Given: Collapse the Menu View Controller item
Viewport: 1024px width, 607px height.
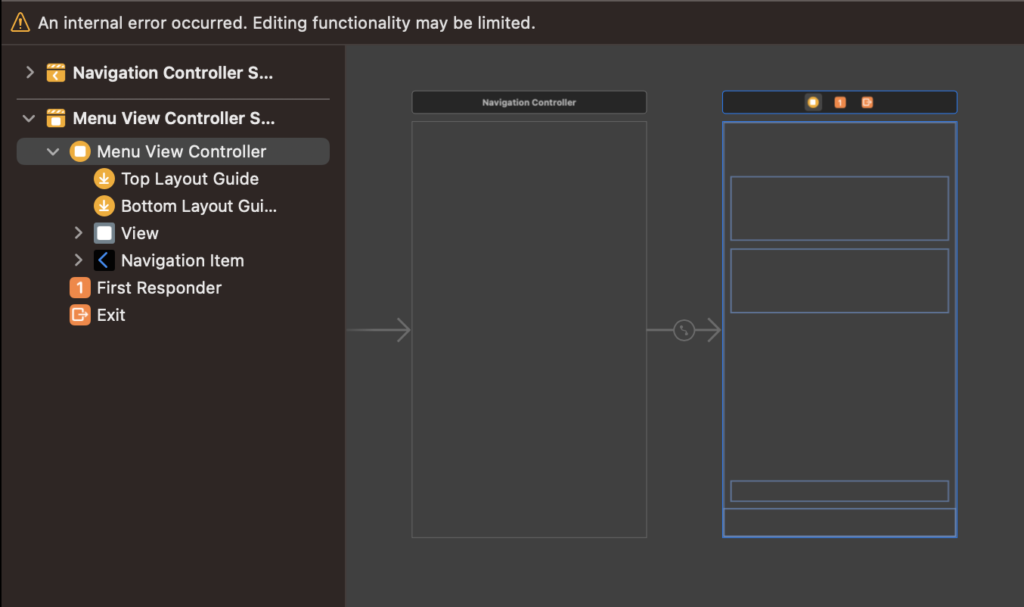Looking at the screenshot, I should (53, 152).
